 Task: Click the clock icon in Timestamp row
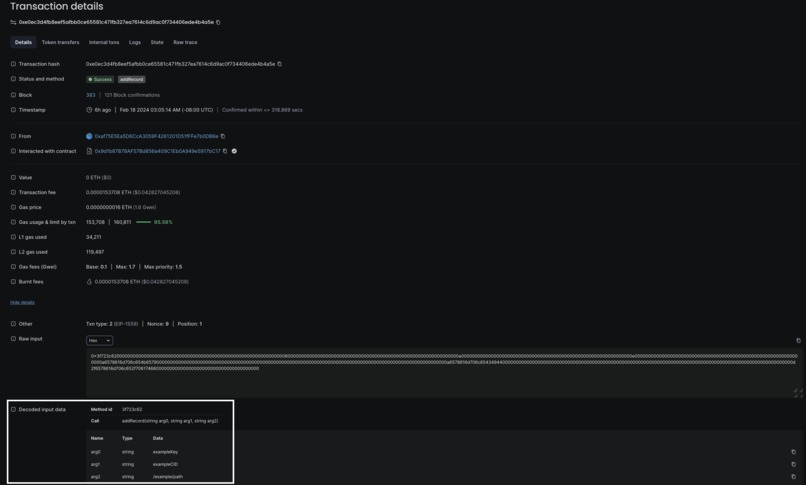tap(89, 110)
